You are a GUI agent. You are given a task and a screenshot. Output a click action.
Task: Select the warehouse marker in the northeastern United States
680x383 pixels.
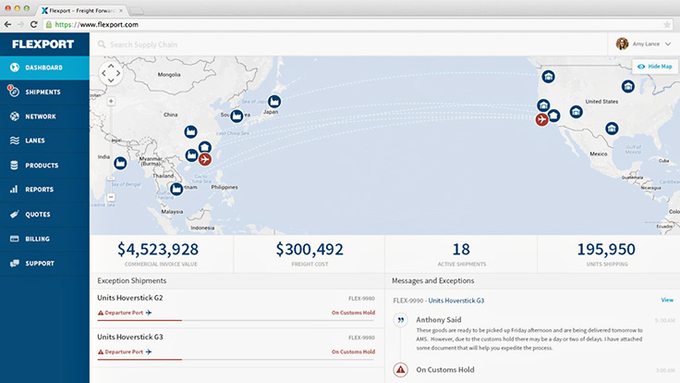pos(628,86)
